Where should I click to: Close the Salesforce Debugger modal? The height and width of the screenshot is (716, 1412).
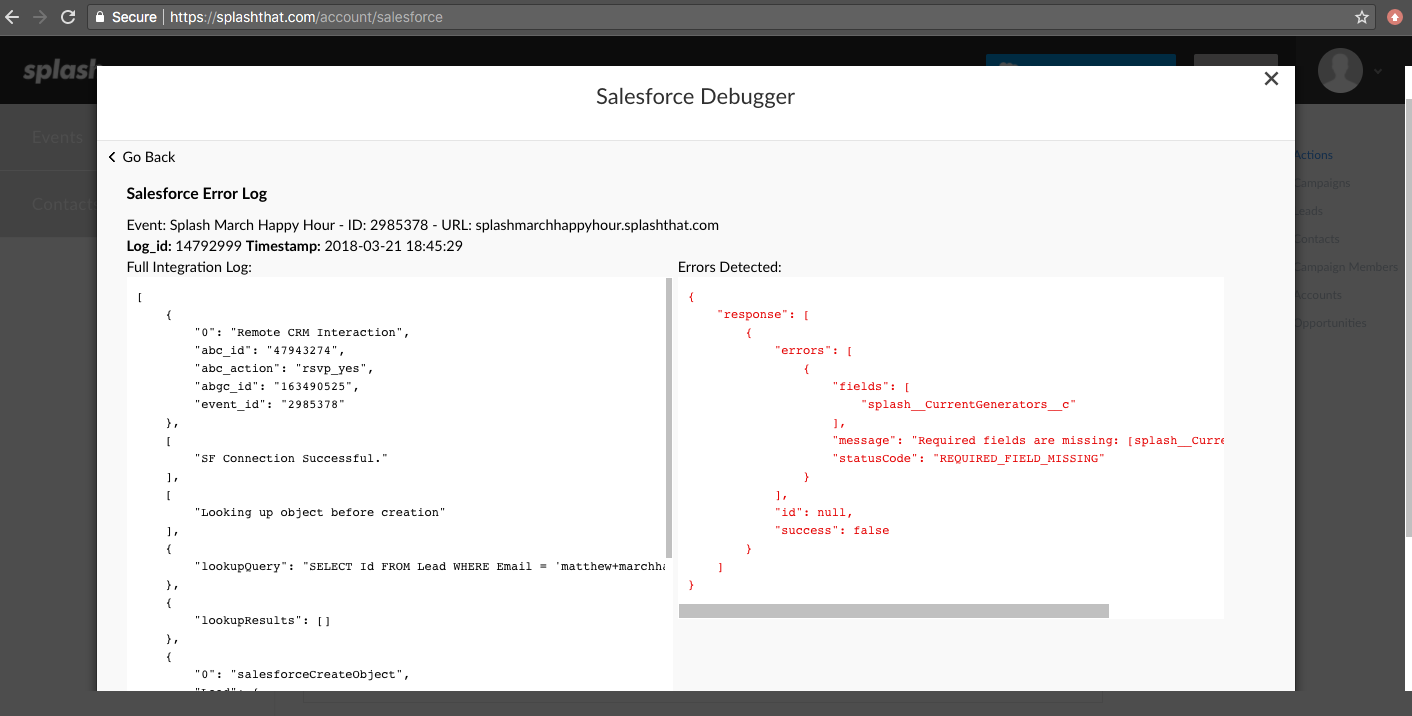1271,79
